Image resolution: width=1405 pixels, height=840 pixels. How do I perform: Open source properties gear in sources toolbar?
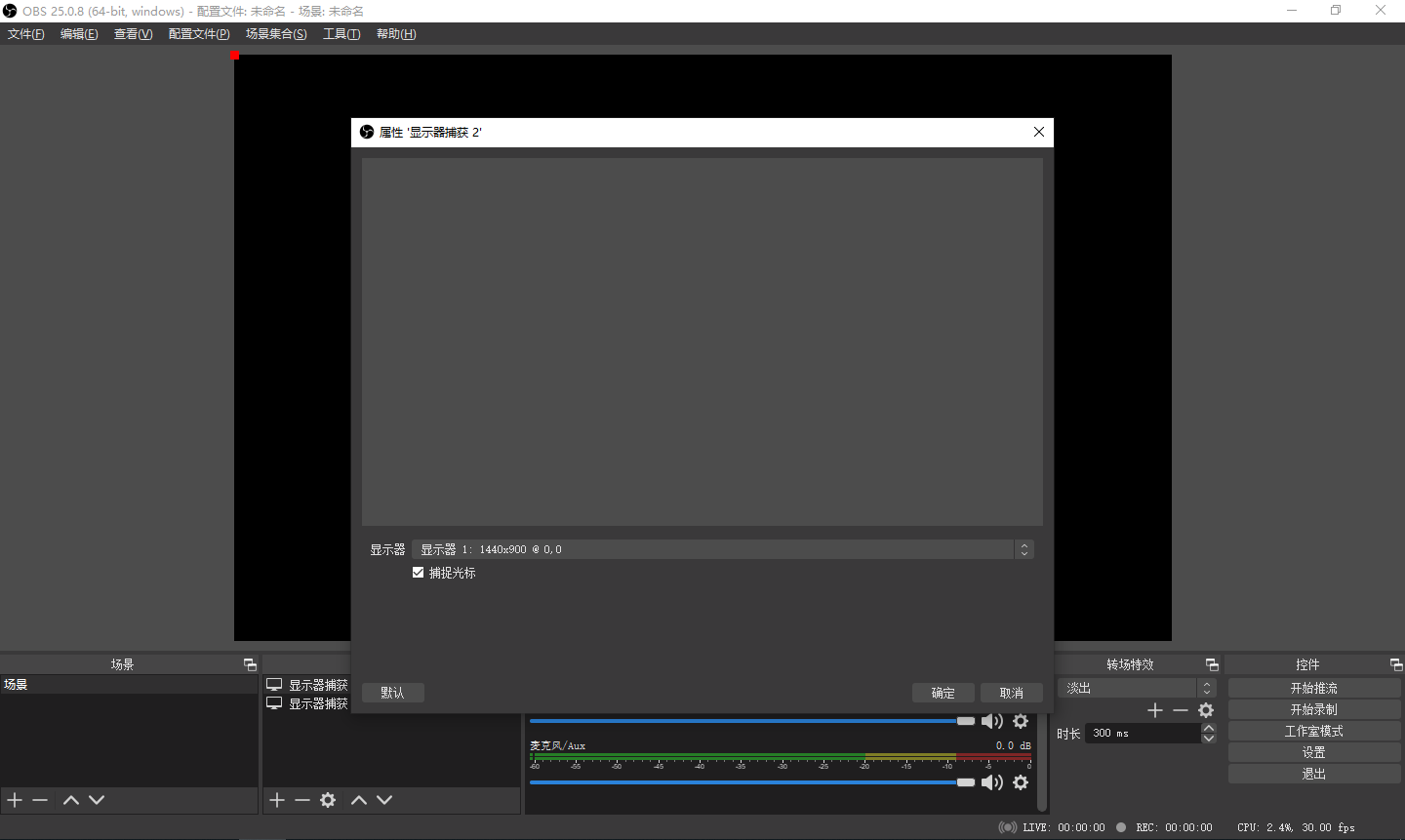tap(328, 800)
